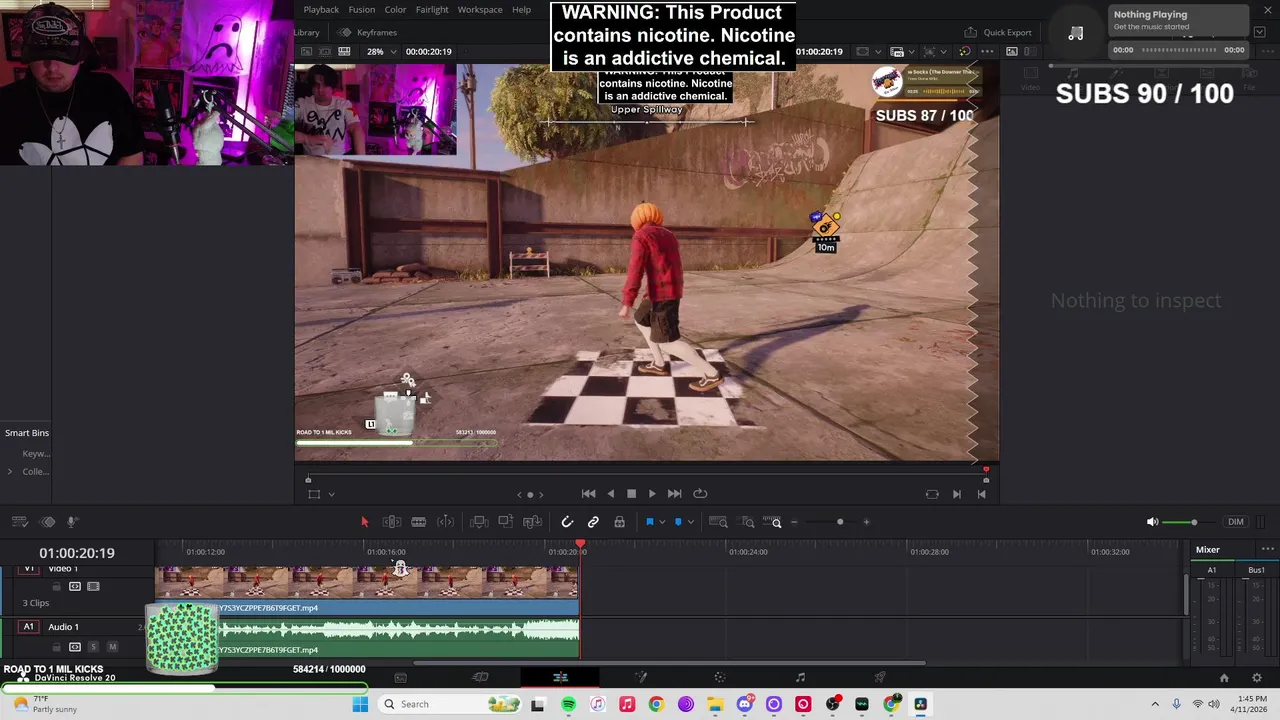Select the video clip thumbnails on Video 1
Screen dimensions: 1280x720
tap(367, 582)
